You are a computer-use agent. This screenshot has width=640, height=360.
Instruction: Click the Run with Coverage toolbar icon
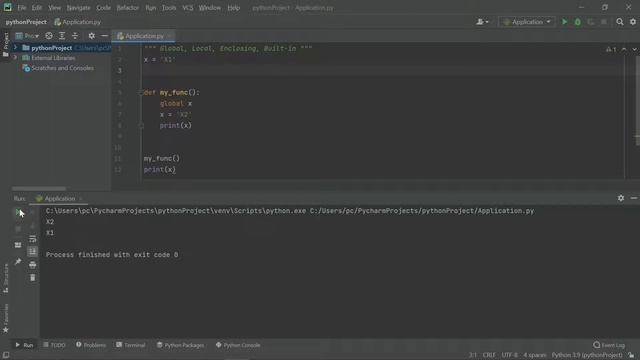(x=591, y=22)
